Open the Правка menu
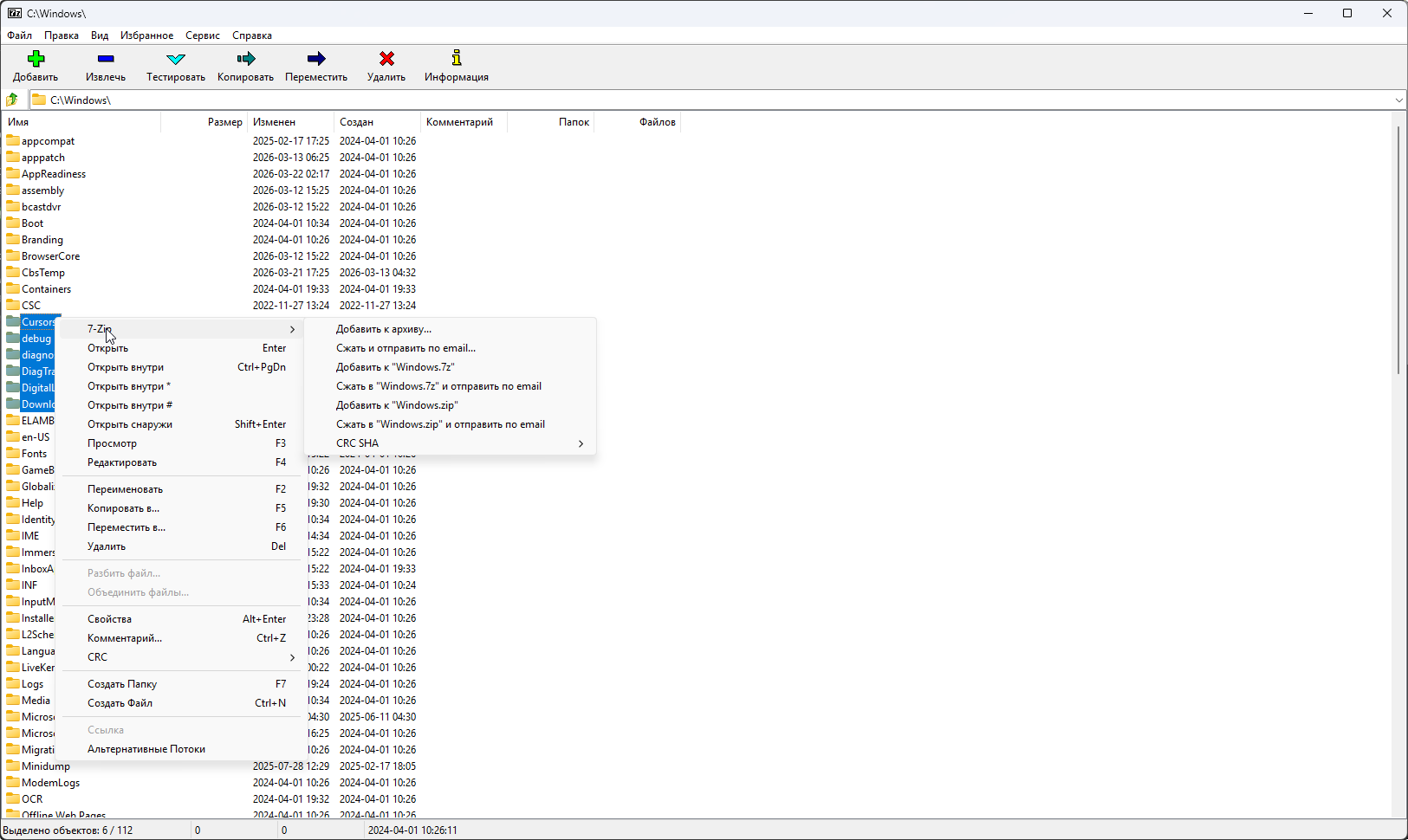Viewport: 1408px width, 840px height. coord(62,36)
